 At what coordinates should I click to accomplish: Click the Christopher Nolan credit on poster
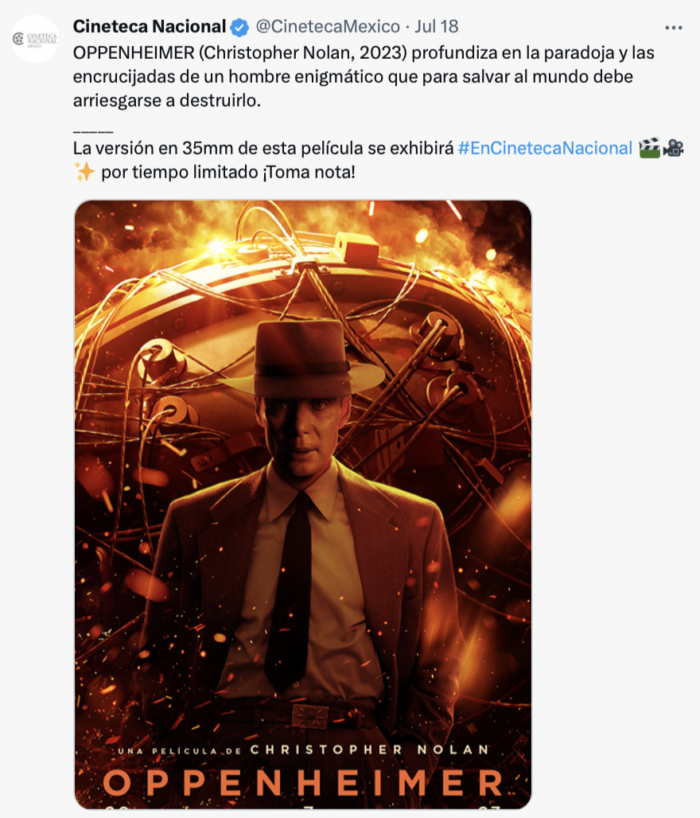click(369, 750)
